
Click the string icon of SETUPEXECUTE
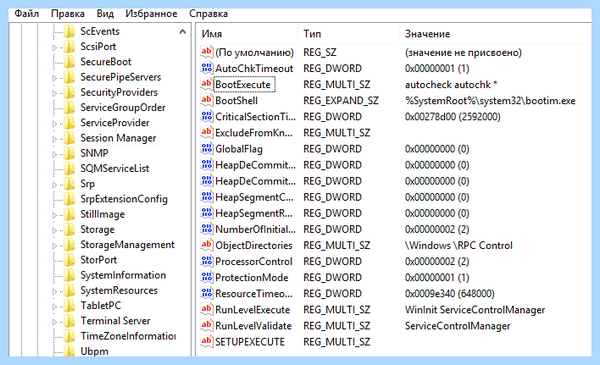pyautogui.click(x=207, y=341)
